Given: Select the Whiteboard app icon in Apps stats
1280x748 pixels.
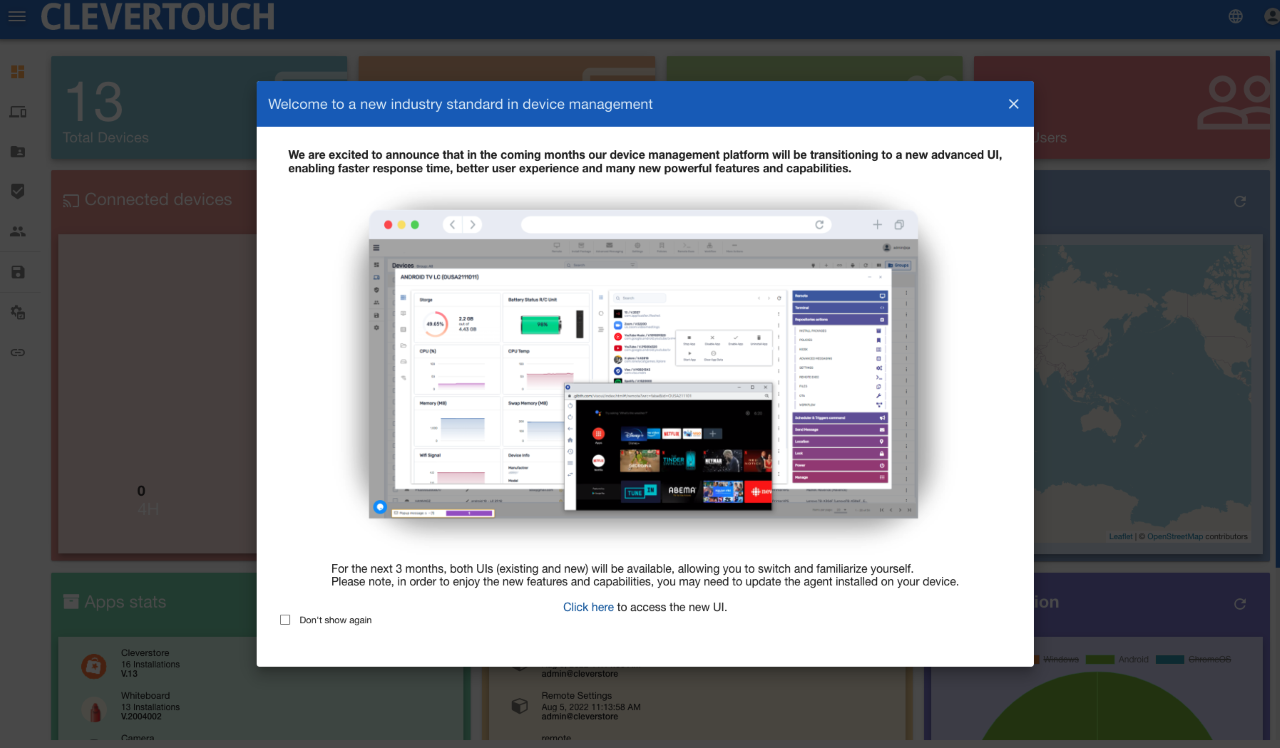Looking at the screenshot, I should tap(94, 709).
